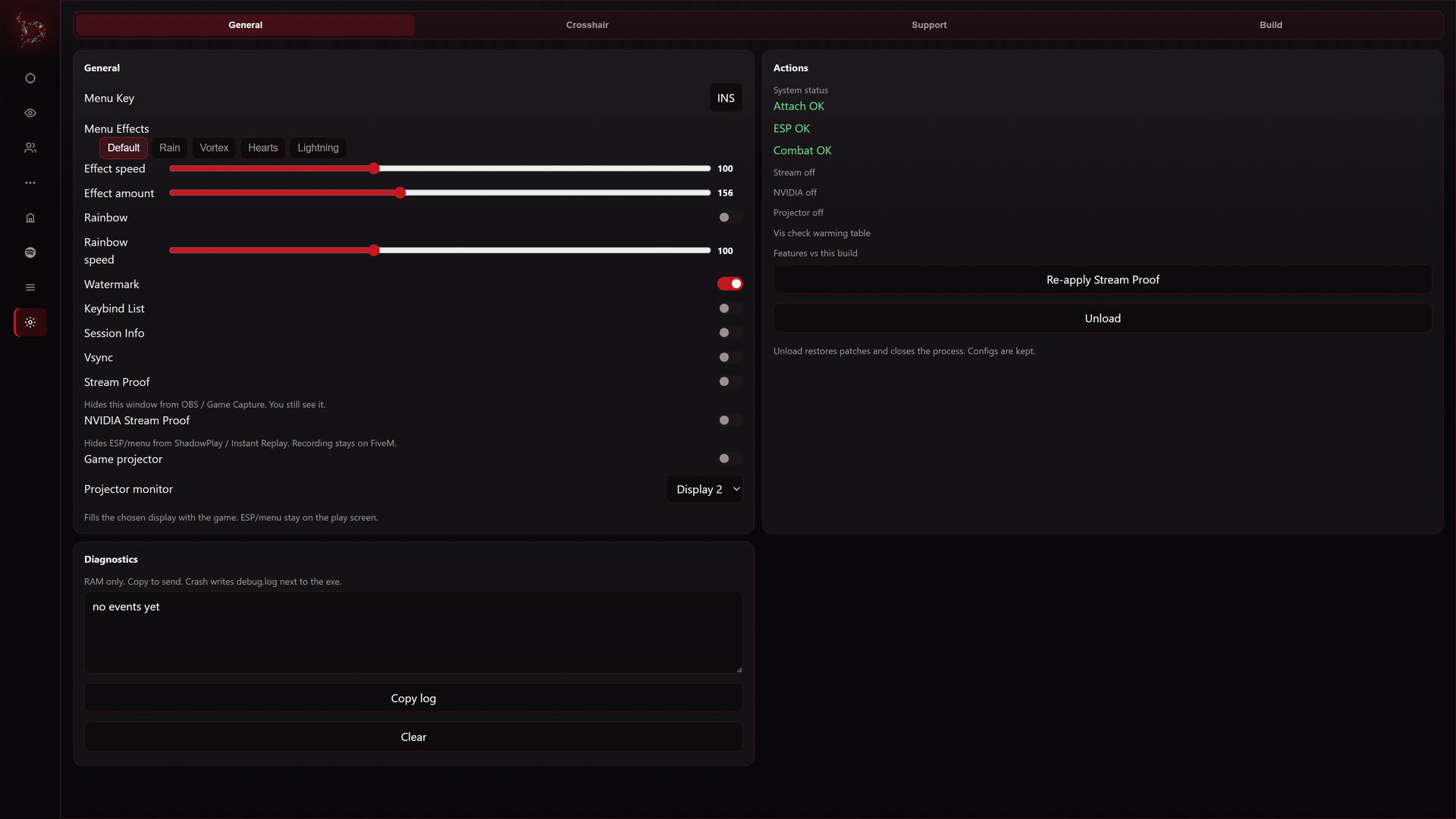The image size is (1456, 819).
Task: Open the crosshair target sidebar section
Action: [30, 78]
